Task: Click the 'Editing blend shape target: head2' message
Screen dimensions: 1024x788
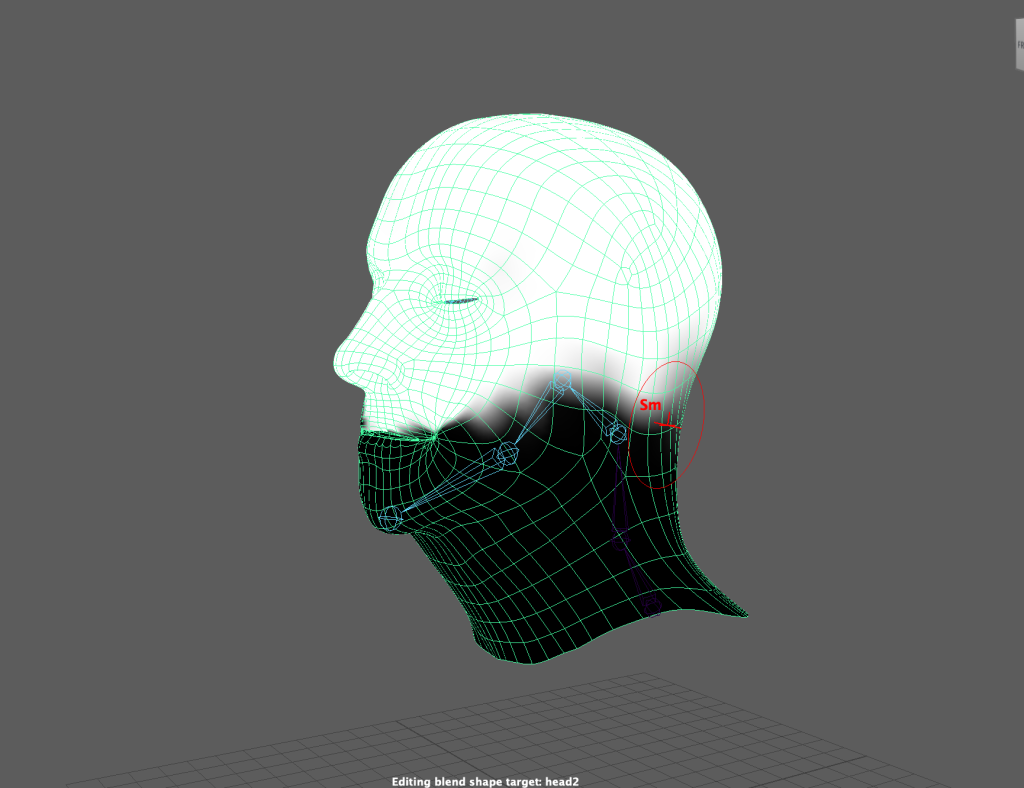Action: pos(485,781)
